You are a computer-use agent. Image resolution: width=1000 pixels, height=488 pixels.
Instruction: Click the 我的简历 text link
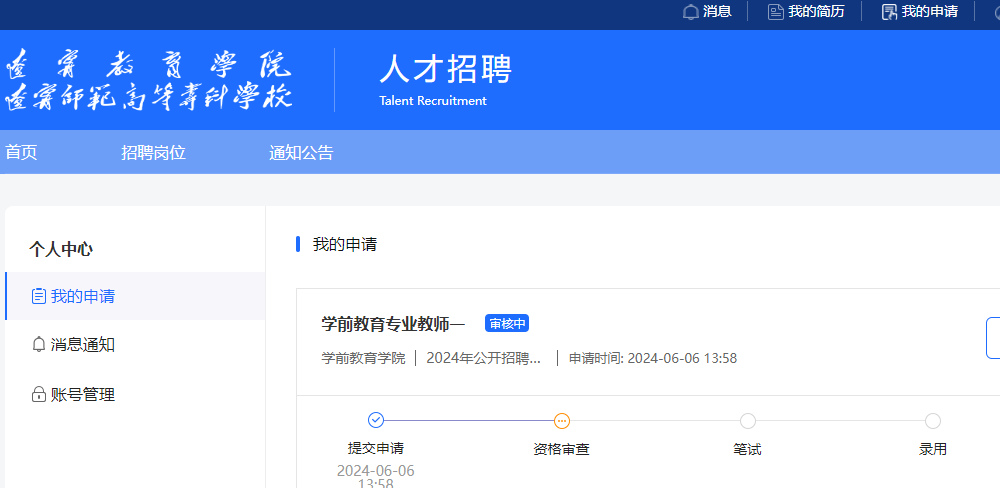816,12
